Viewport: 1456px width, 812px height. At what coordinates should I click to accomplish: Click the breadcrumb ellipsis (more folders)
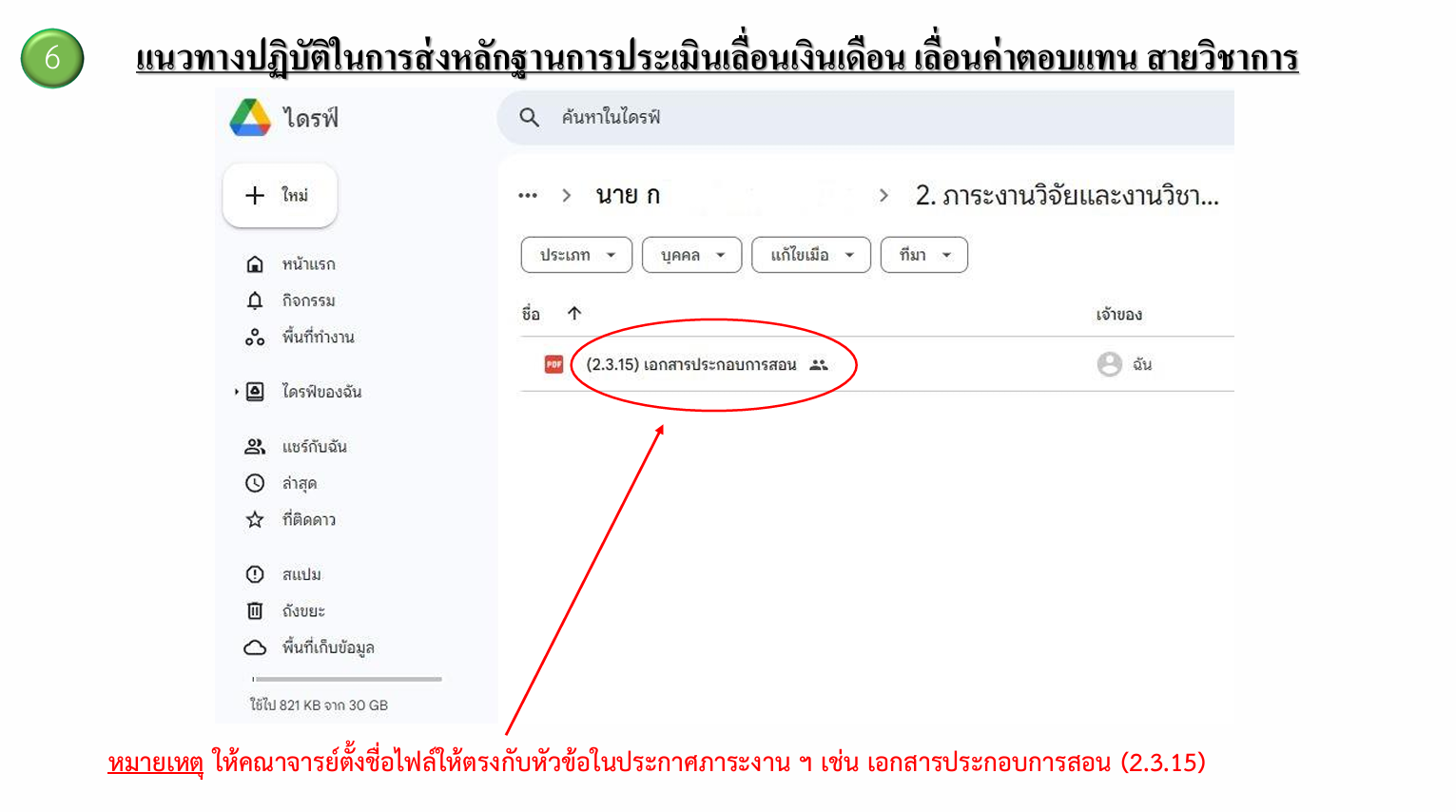tap(528, 196)
